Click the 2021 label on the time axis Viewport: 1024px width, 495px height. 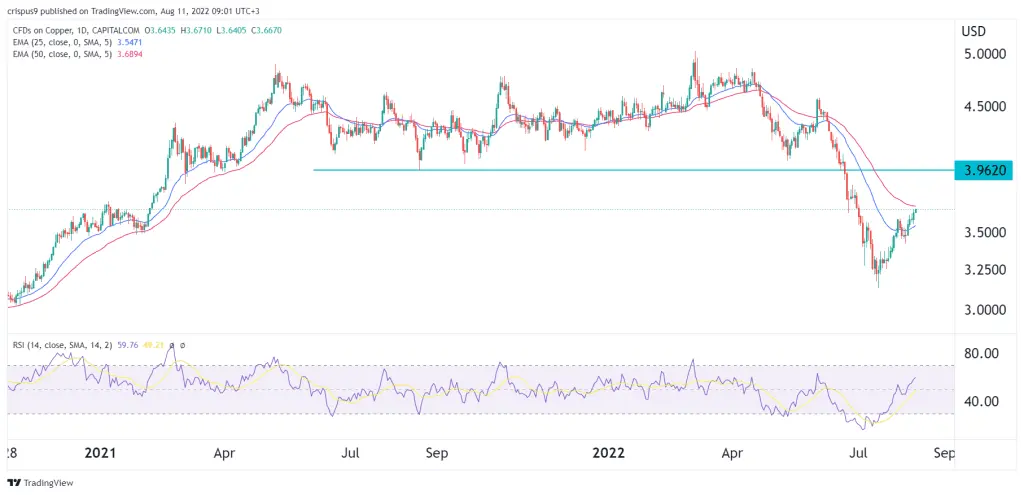click(x=99, y=453)
